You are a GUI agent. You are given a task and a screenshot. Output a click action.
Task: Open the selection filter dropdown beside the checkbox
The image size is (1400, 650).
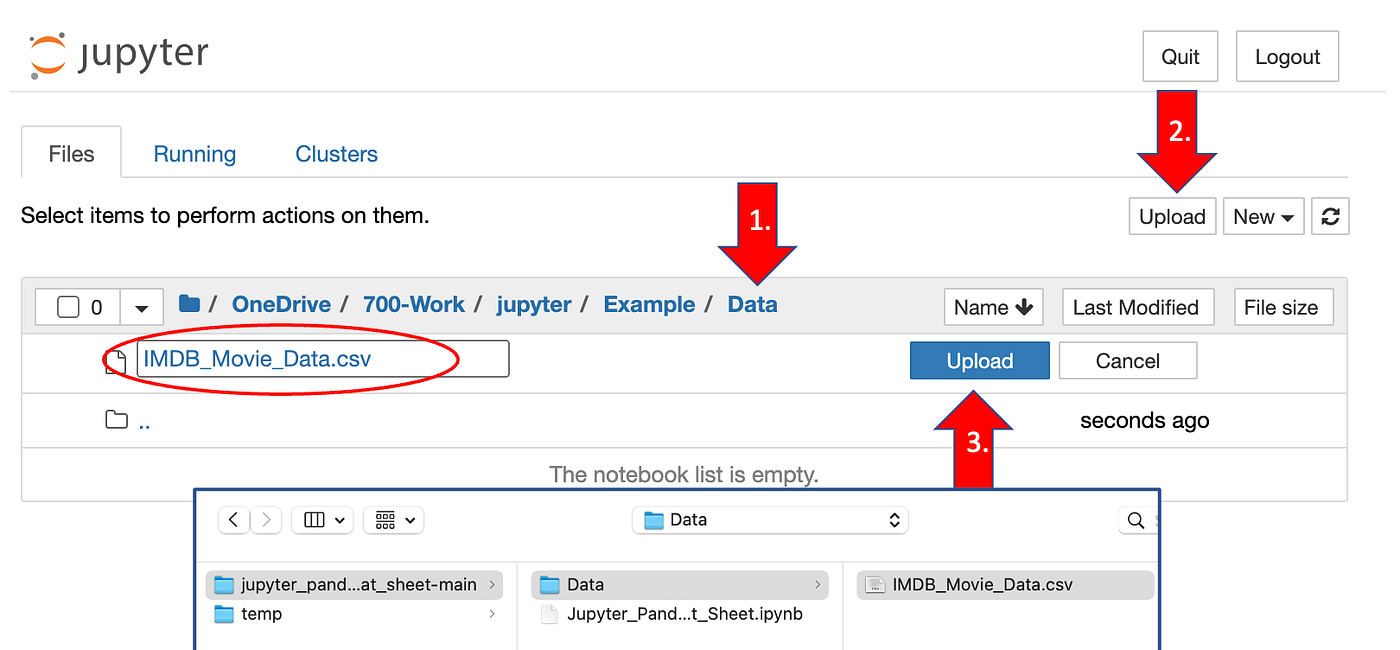pos(140,306)
